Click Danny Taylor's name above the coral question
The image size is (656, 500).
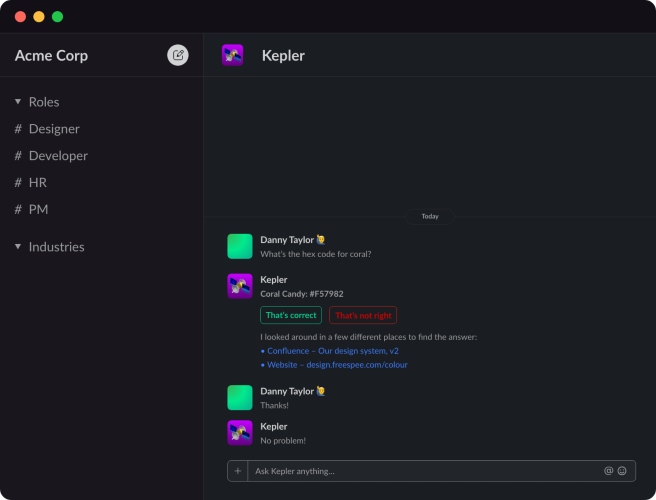(287, 240)
